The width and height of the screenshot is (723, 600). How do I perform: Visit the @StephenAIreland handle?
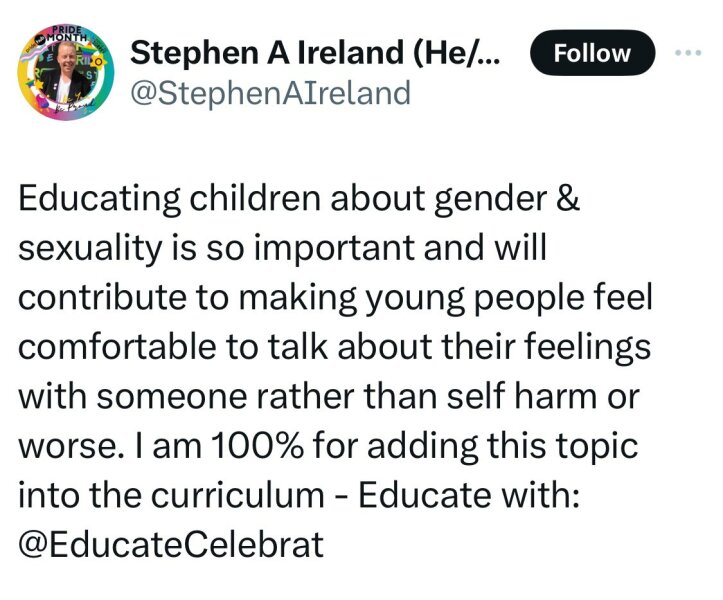click(271, 93)
